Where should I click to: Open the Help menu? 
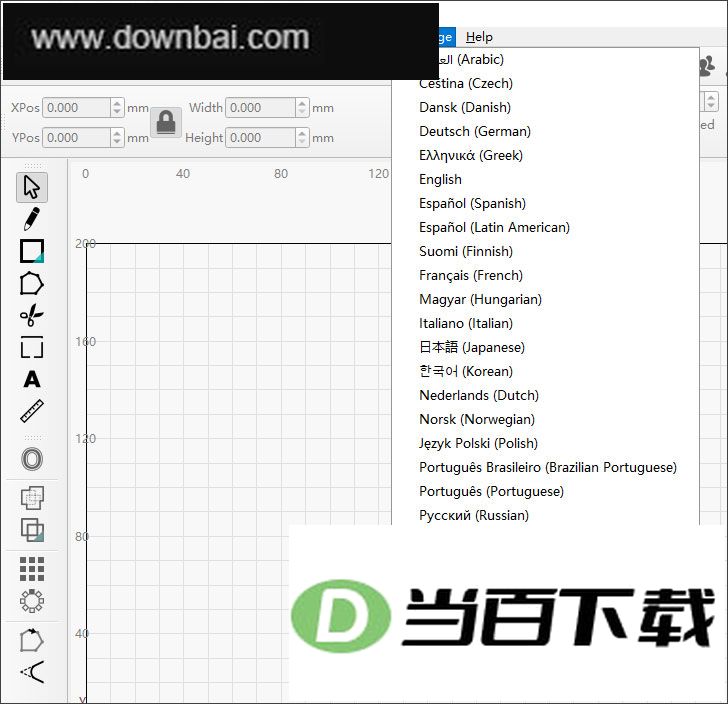(x=479, y=37)
